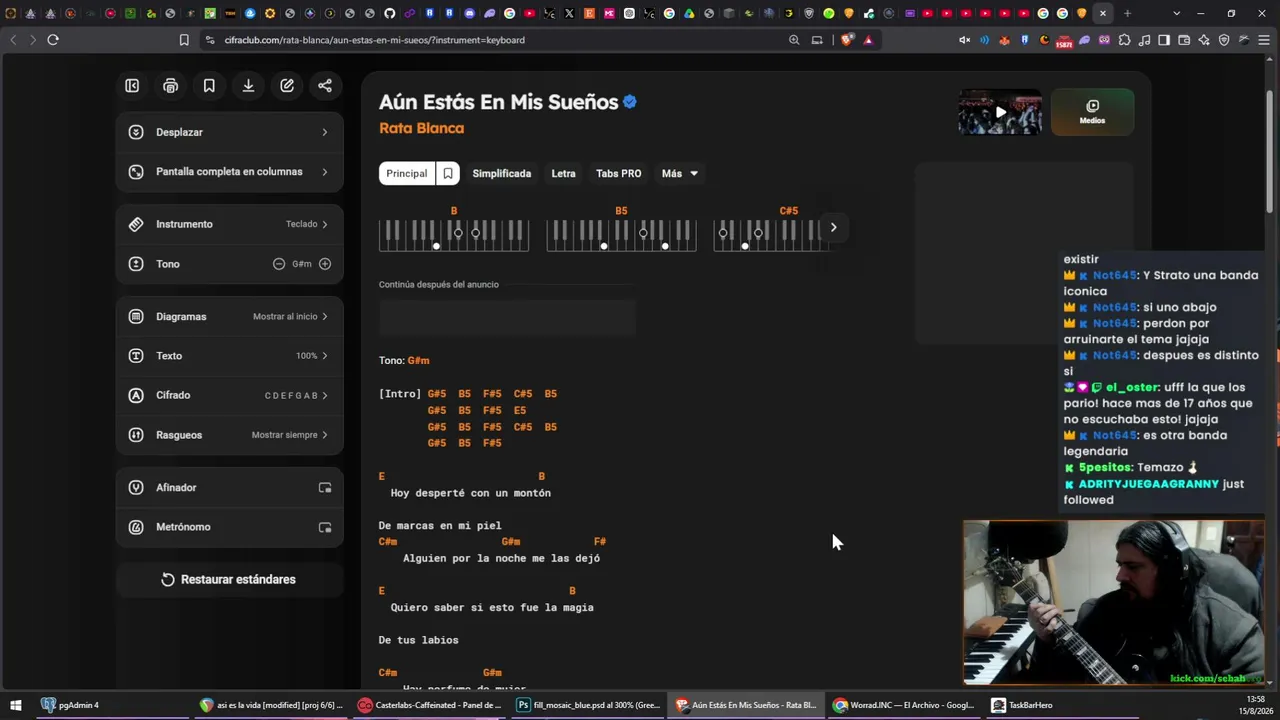Click the print icon above Desplazar
The image size is (1280, 720).
[x=171, y=86]
